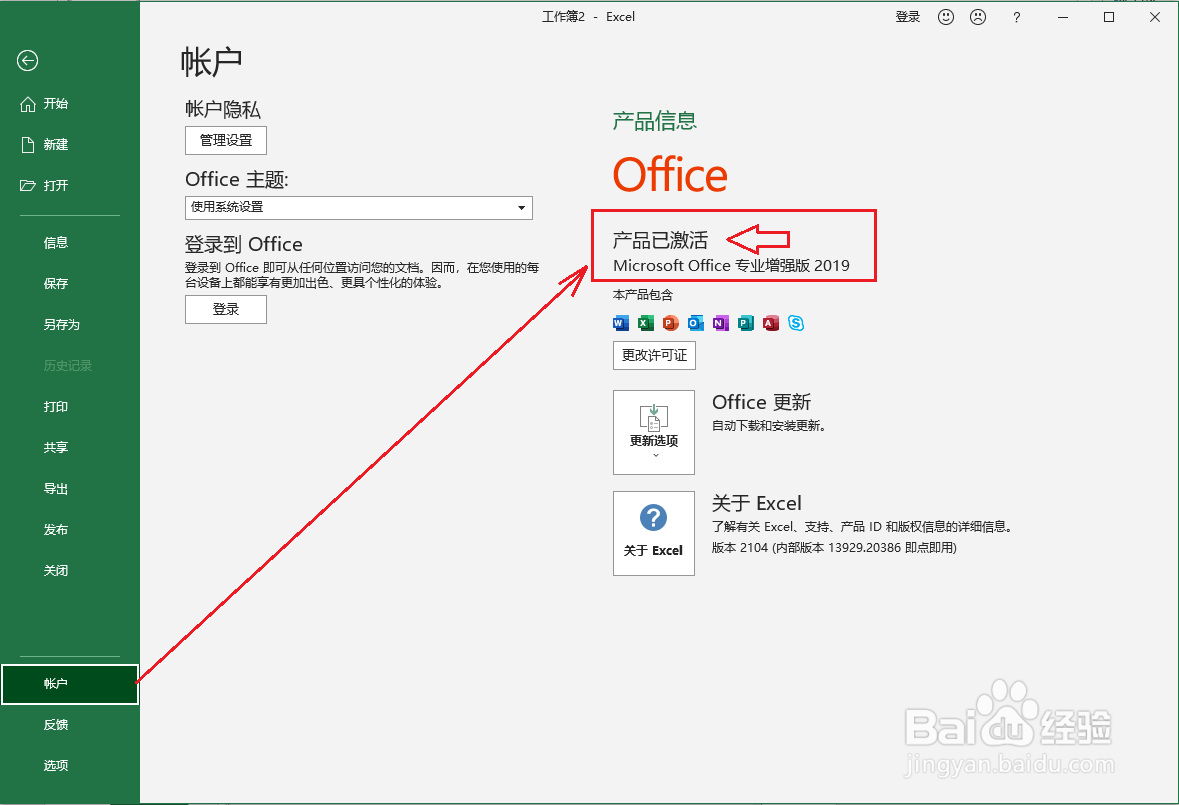Click the 自动下载和安装更新 text
The width and height of the screenshot is (1179, 805).
click(x=769, y=426)
